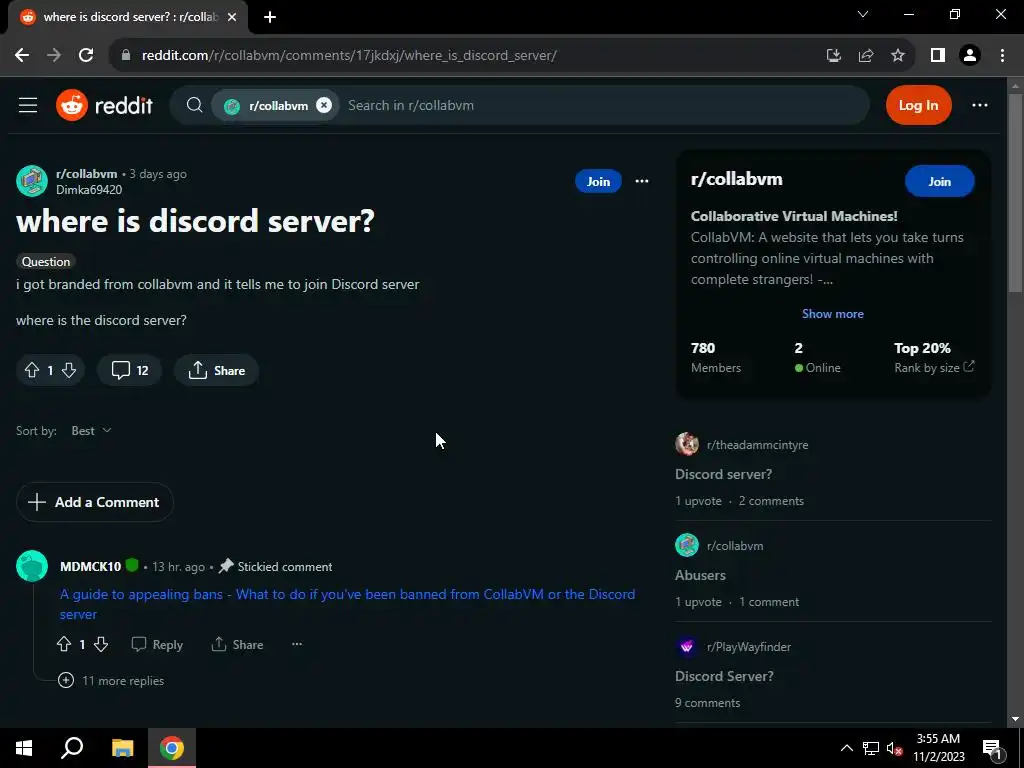Reload the page

pyautogui.click(x=86, y=56)
